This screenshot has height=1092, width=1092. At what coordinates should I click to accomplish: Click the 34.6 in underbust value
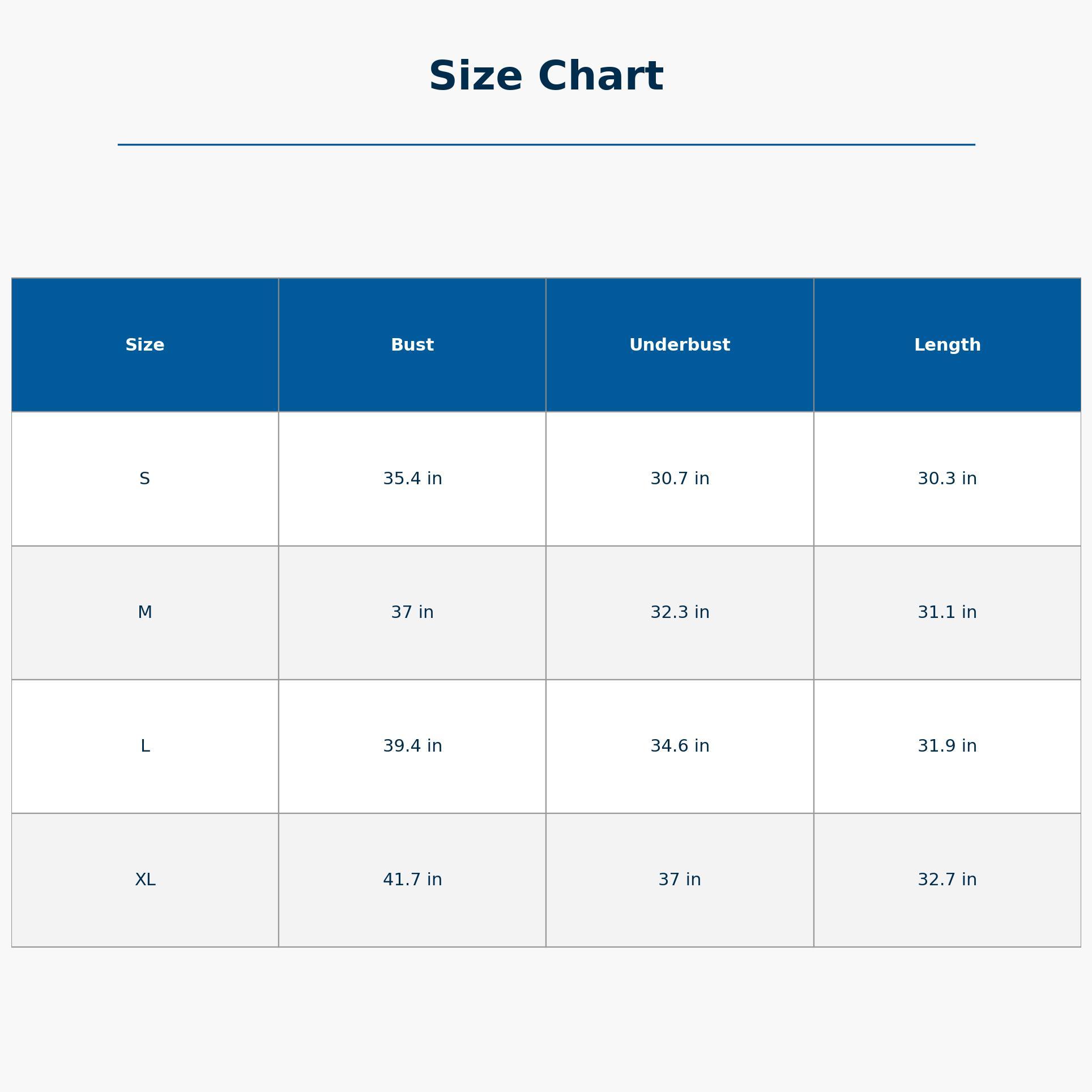pyautogui.click(x=680, y=746)
